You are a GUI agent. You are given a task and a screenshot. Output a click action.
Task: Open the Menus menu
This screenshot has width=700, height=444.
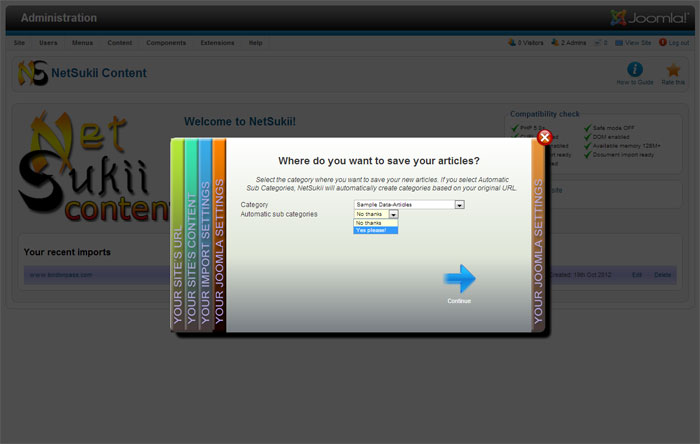click(x=82, y=43)
